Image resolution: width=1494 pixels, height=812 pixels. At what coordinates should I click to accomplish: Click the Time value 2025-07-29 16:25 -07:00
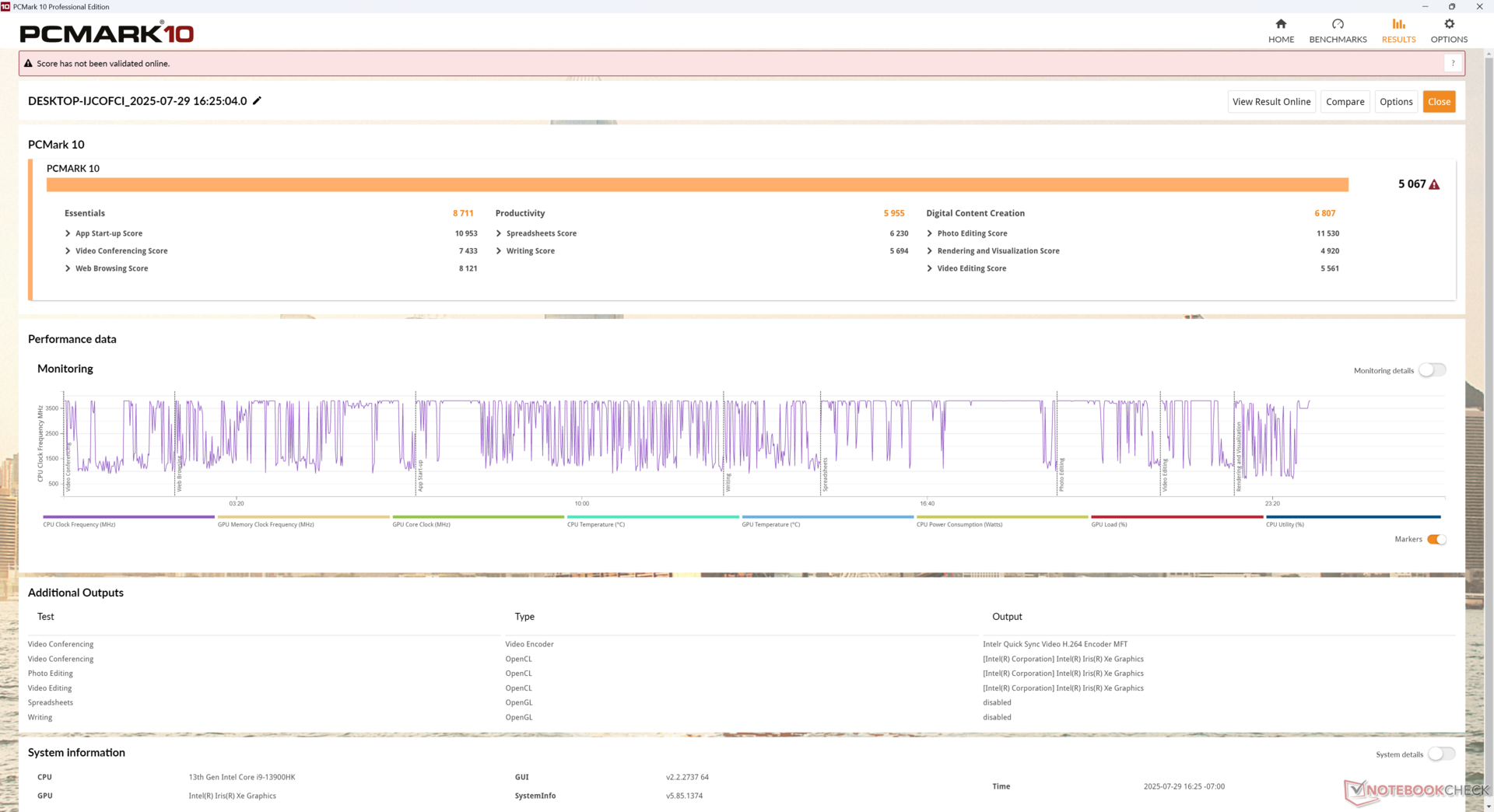[1184, 786]
